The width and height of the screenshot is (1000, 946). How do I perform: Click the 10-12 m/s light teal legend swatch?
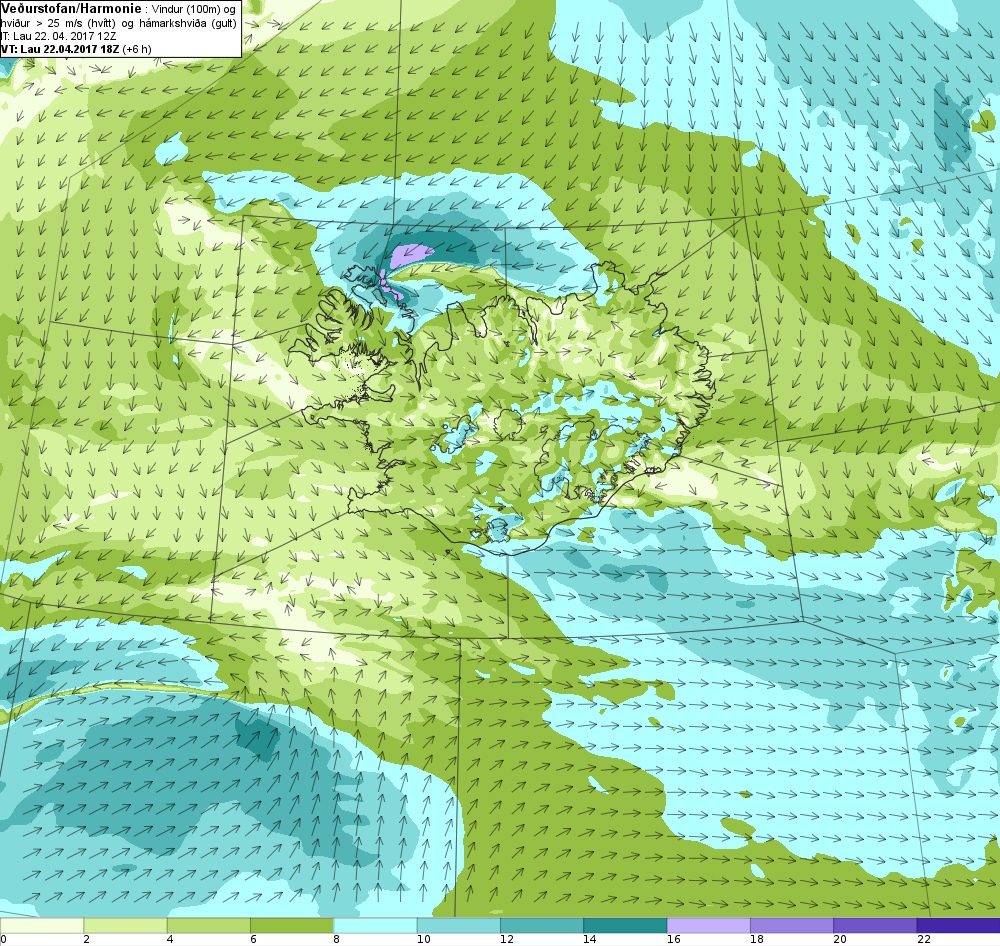(x=459, y=925)
